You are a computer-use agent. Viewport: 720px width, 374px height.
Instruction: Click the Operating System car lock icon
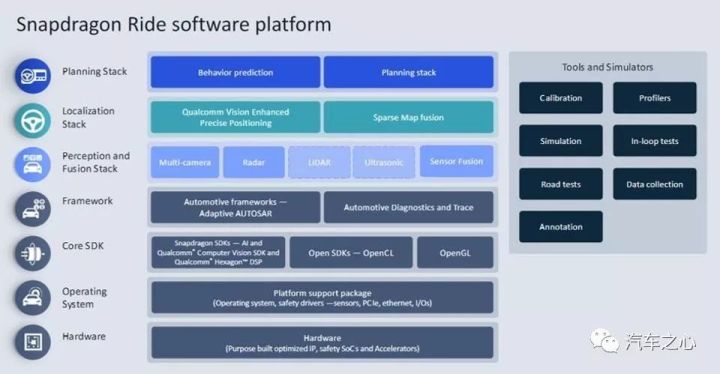[x=33, y=298]
